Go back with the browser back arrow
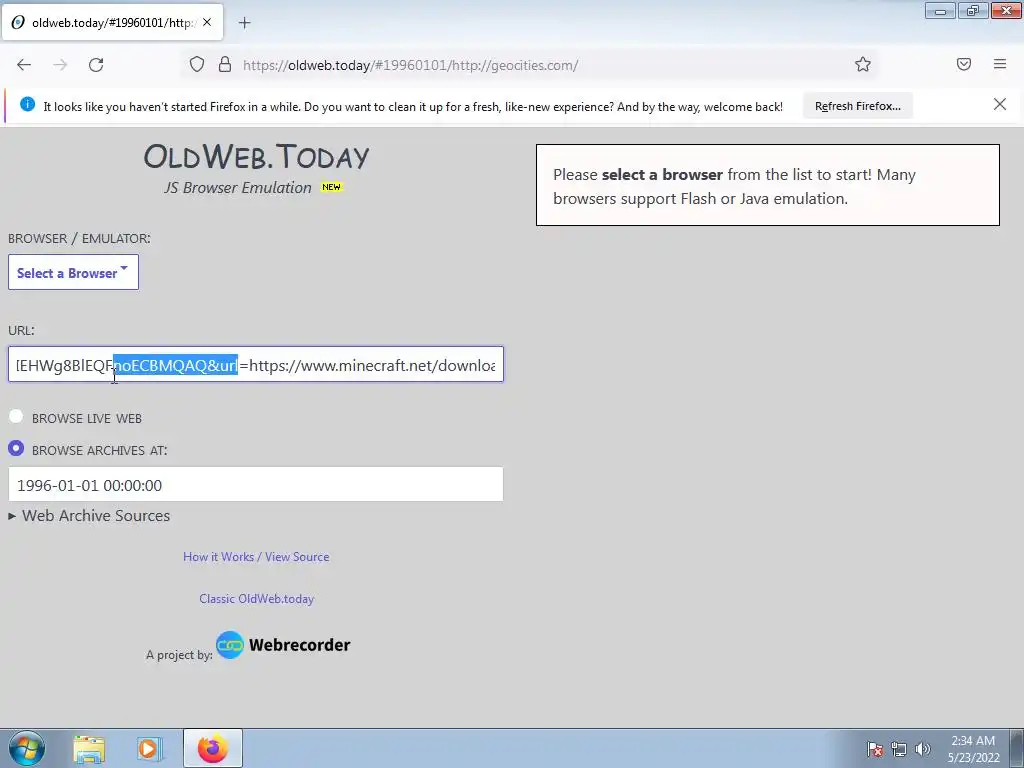 [24, 65]
